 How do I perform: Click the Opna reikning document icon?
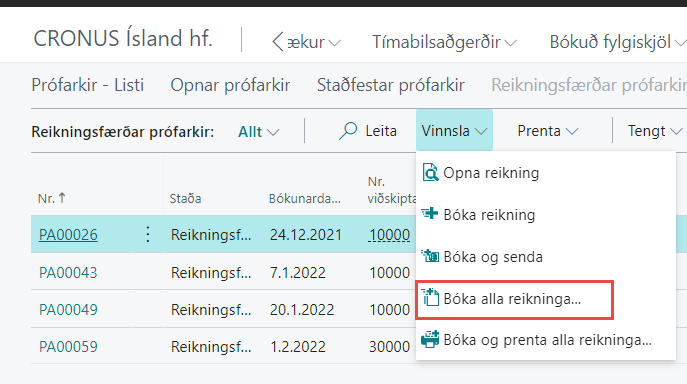[x=430, y=172]
